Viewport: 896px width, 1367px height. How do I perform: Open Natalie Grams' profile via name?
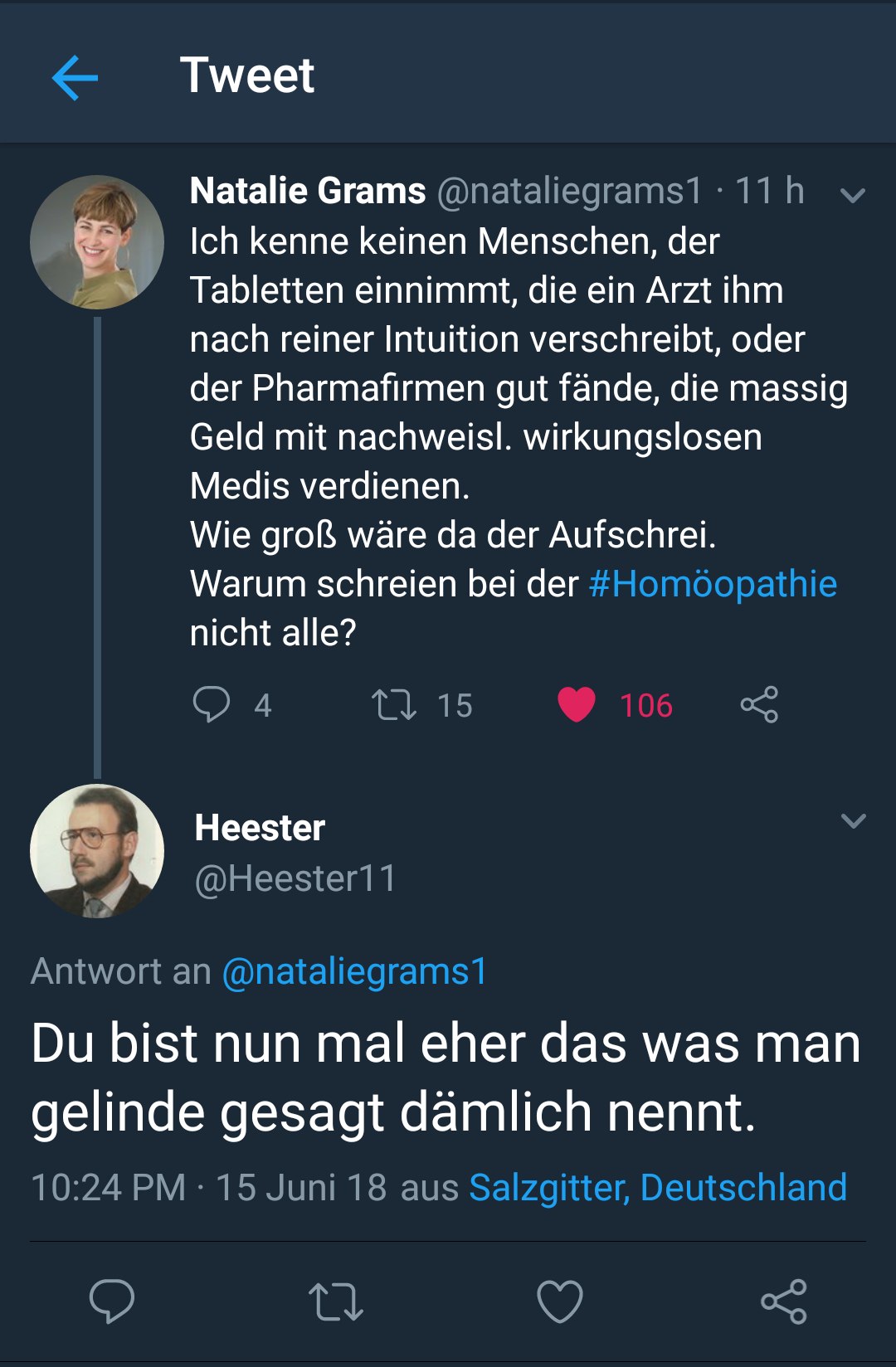click(308, 191)
